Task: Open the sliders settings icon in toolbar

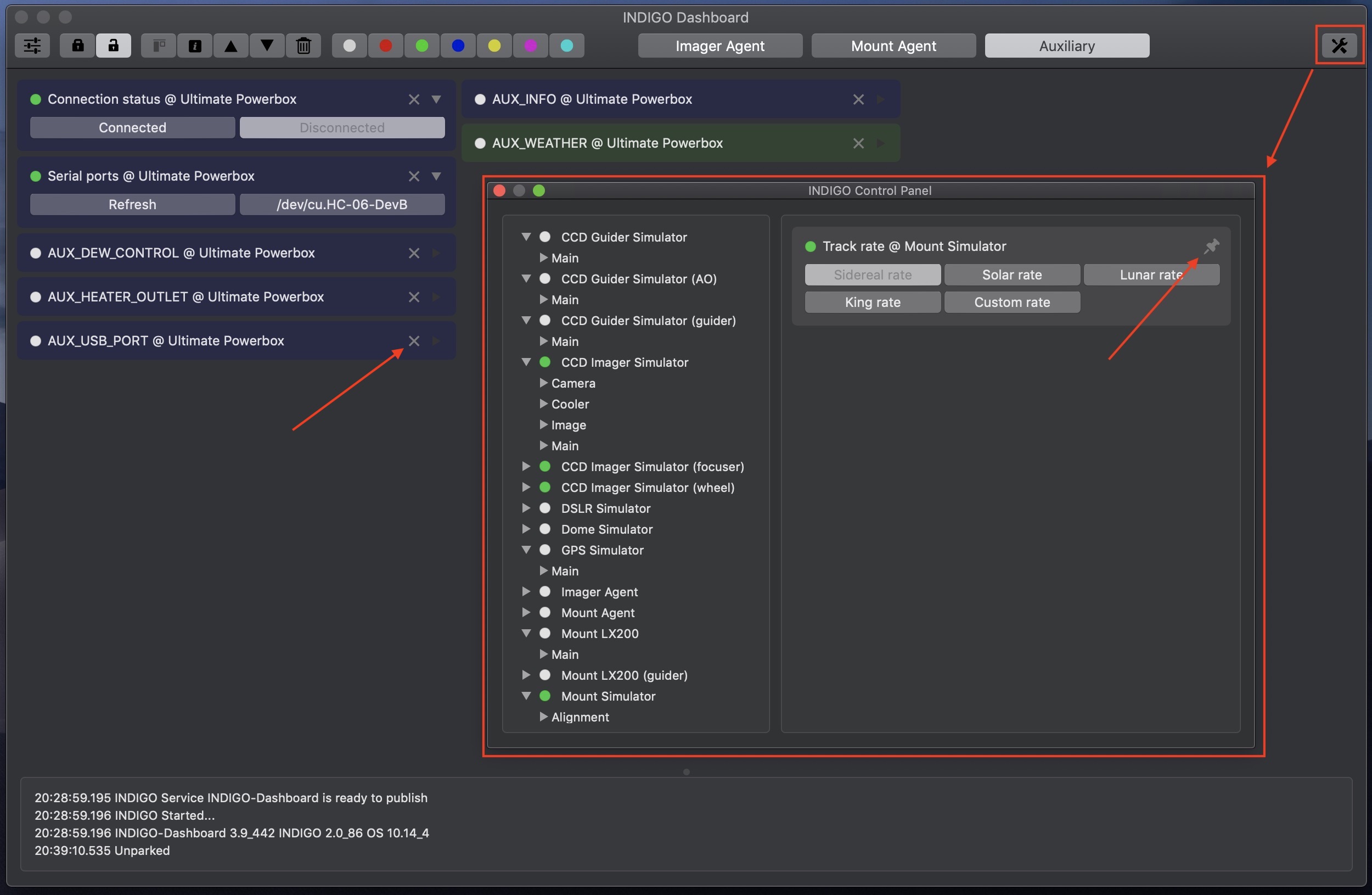Action: pos(32,46)
